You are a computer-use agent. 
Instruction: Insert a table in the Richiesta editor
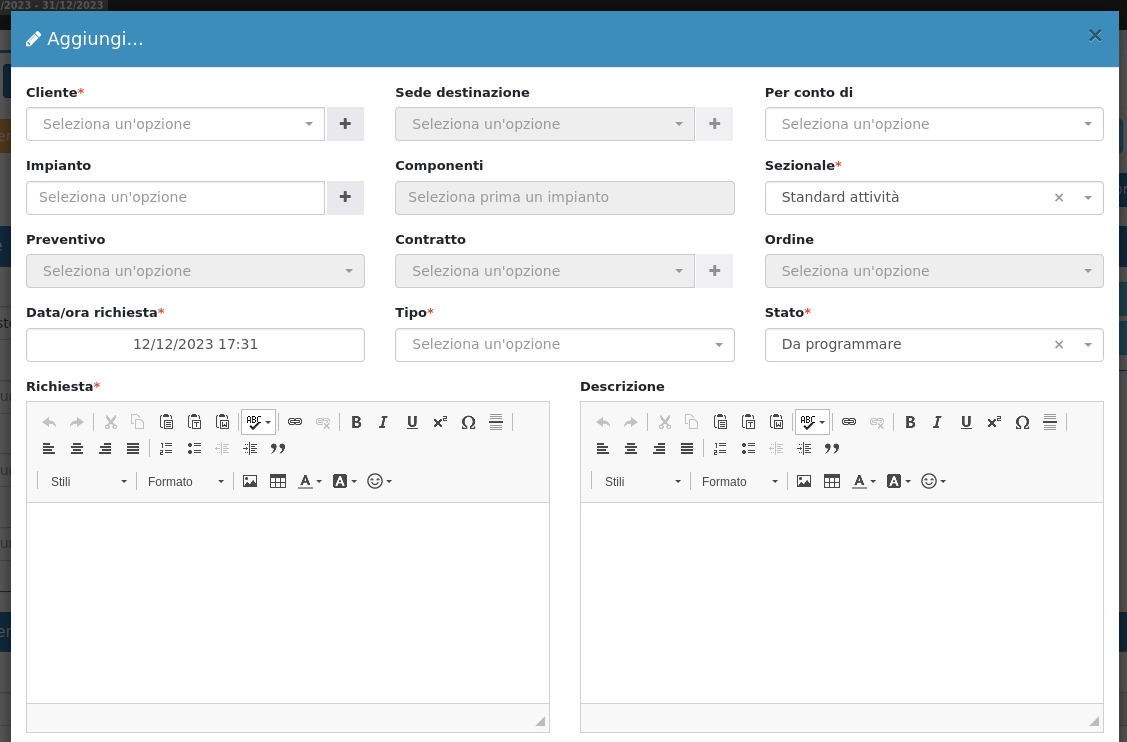(278, 481)
